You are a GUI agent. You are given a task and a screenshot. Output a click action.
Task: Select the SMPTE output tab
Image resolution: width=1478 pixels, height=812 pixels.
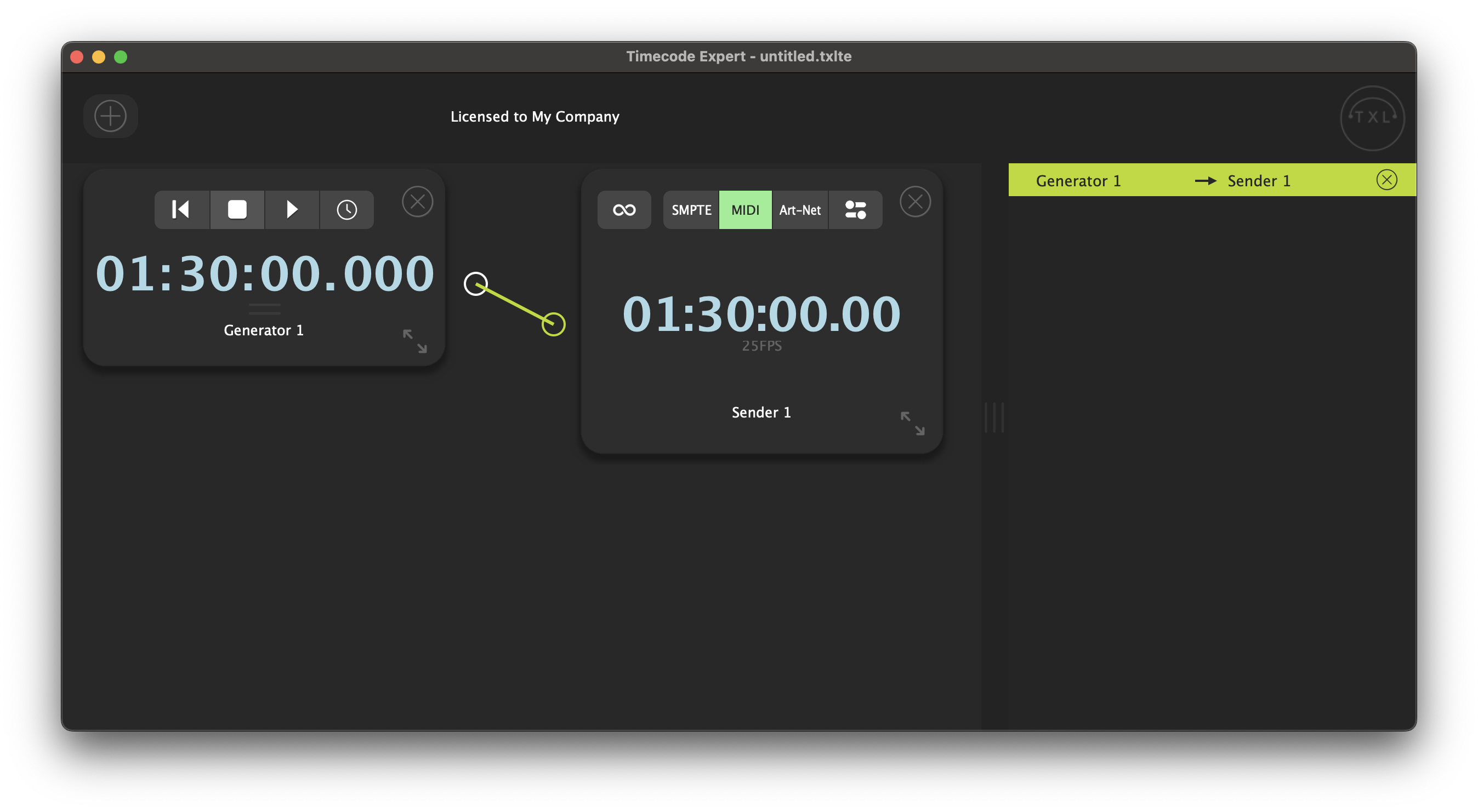pyautogui.click(x=691, y=209)
